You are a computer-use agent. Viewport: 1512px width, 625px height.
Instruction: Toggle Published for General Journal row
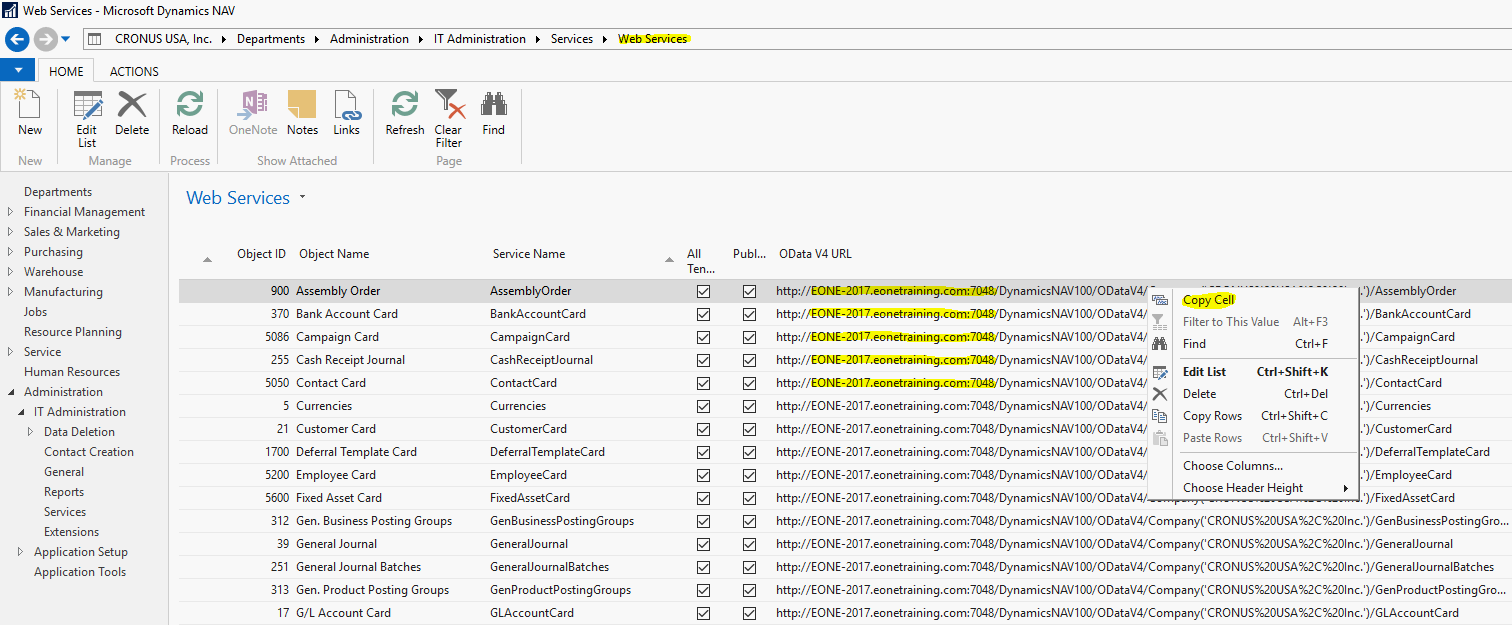tap(749, 544)
